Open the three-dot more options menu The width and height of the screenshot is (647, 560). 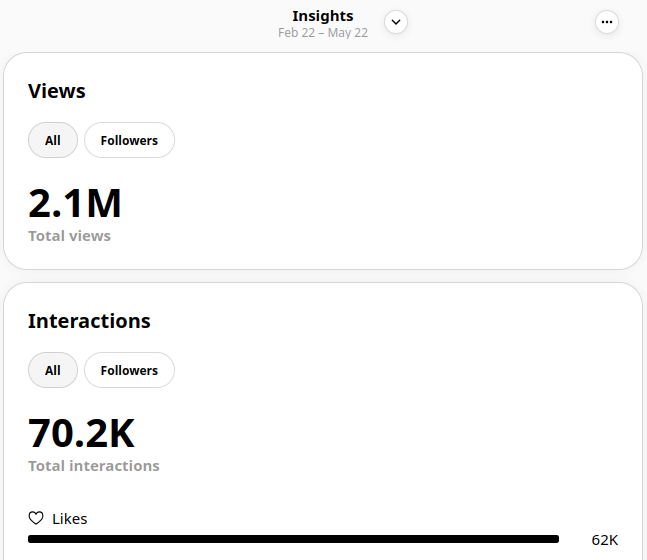(606, 22)
